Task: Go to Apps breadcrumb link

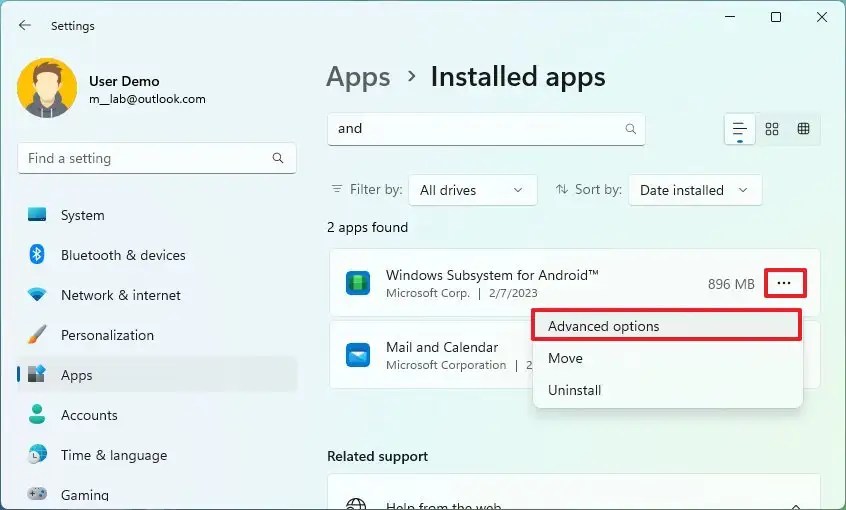Action: (358, 77)
